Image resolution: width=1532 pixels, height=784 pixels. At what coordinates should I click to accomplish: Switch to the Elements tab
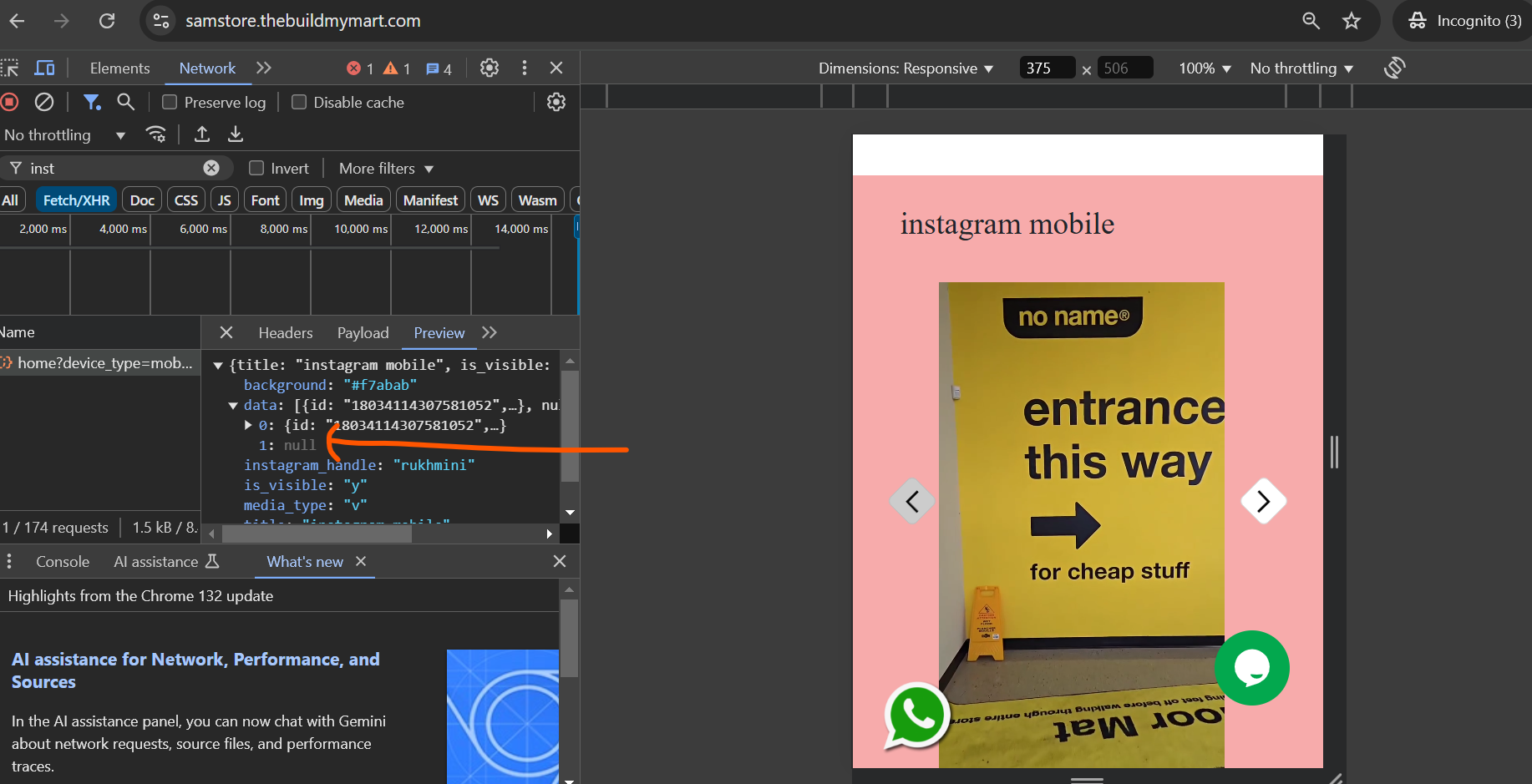click(119, 68)
